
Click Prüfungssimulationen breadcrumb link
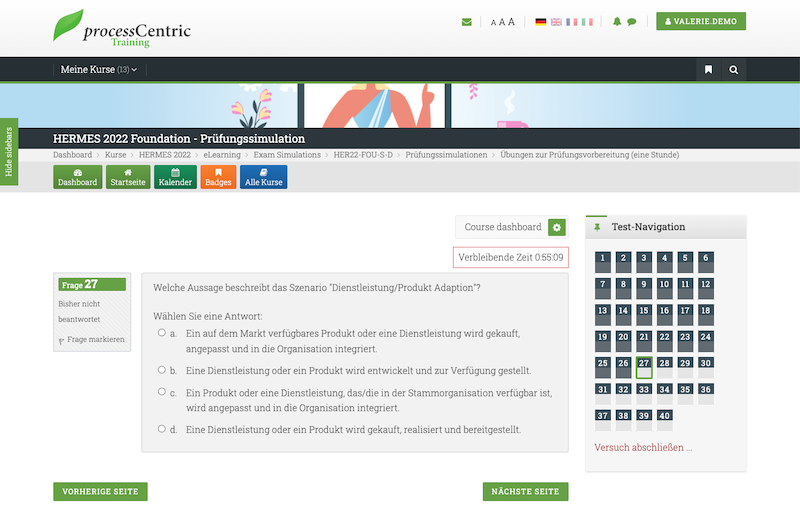pos(446,155)
